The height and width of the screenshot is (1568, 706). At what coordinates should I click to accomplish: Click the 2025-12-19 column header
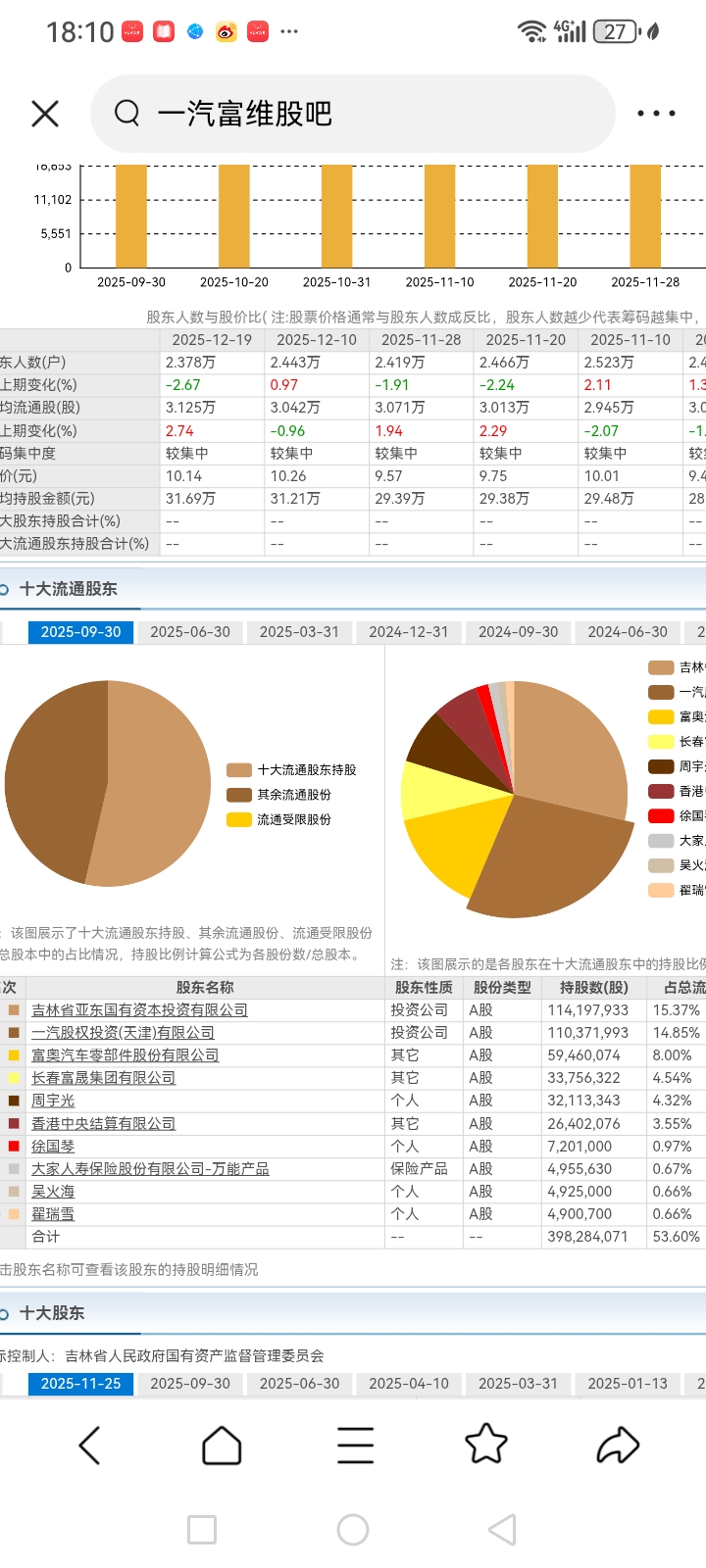point(212,340)
